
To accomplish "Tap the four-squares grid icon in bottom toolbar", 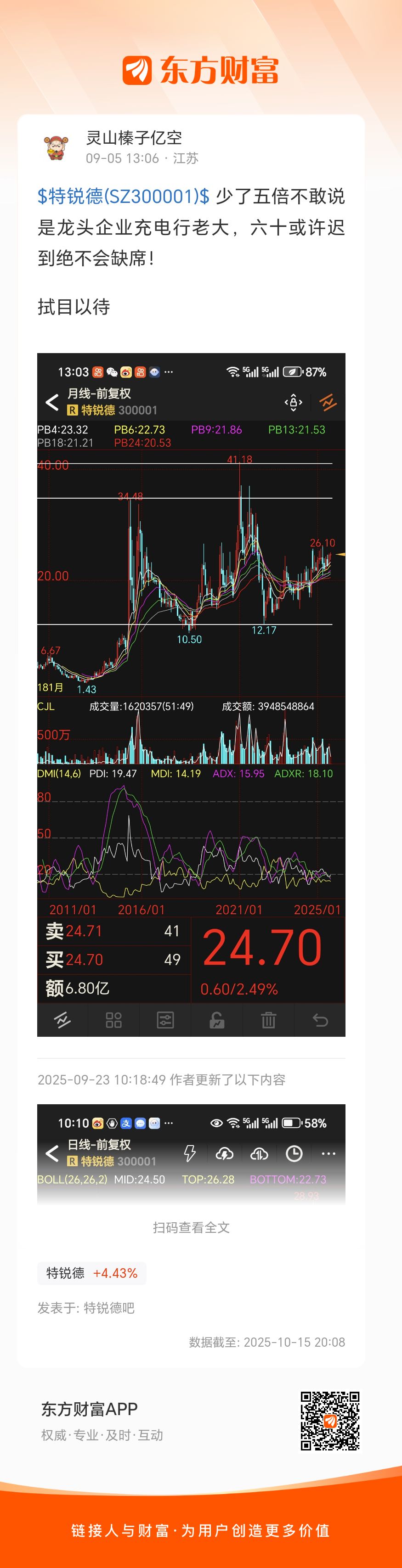I will pyautogui.click(x=114, y=1020).
